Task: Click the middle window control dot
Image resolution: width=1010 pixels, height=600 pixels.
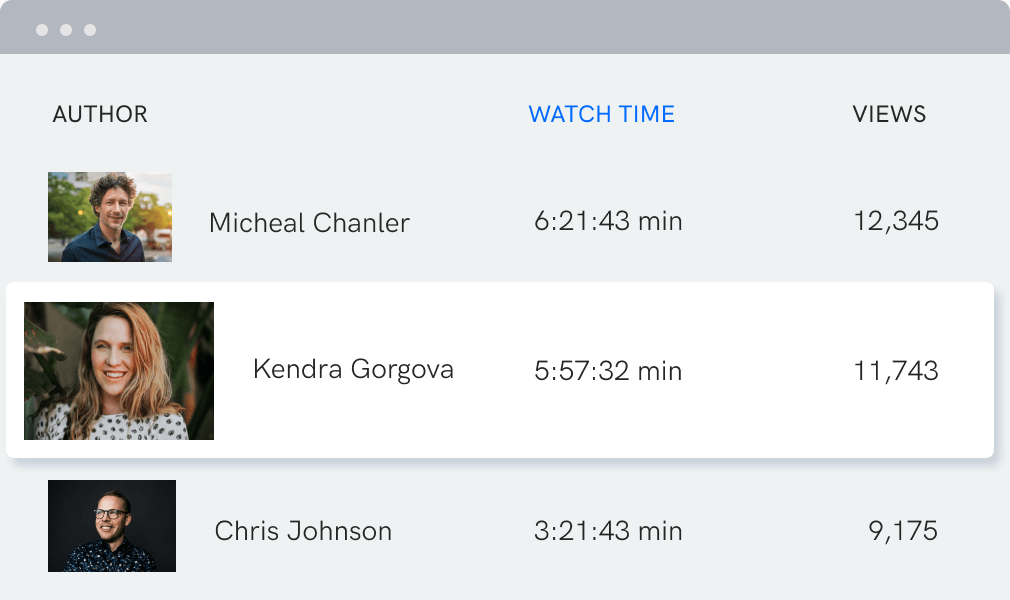Action: coord(66,30)
